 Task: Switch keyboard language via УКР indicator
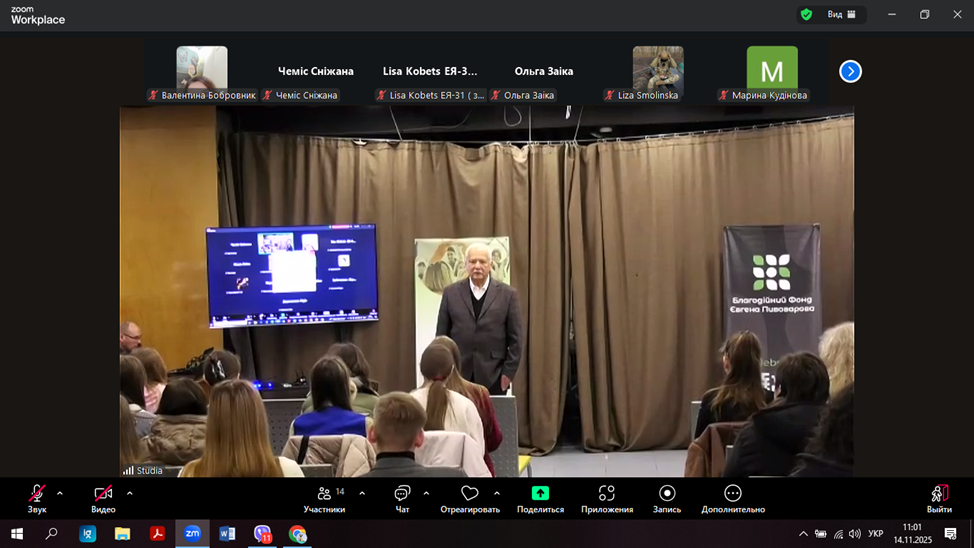tap(875, 534)
